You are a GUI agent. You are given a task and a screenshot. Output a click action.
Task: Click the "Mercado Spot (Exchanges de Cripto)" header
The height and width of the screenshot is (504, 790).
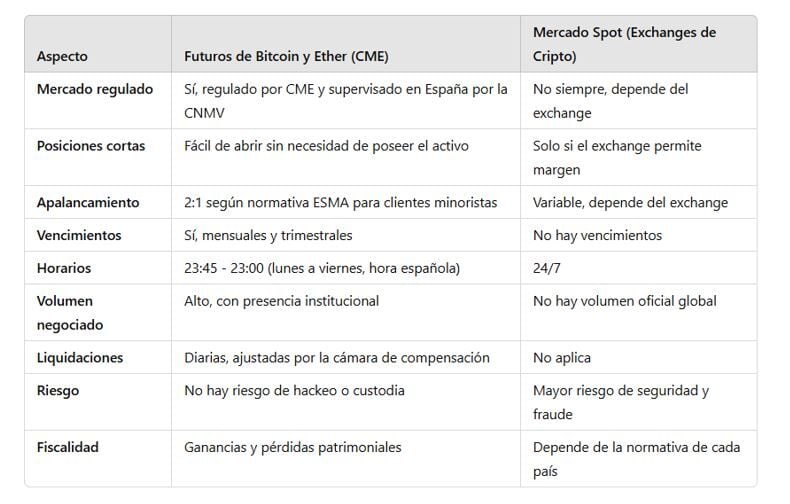click(624, 44)
